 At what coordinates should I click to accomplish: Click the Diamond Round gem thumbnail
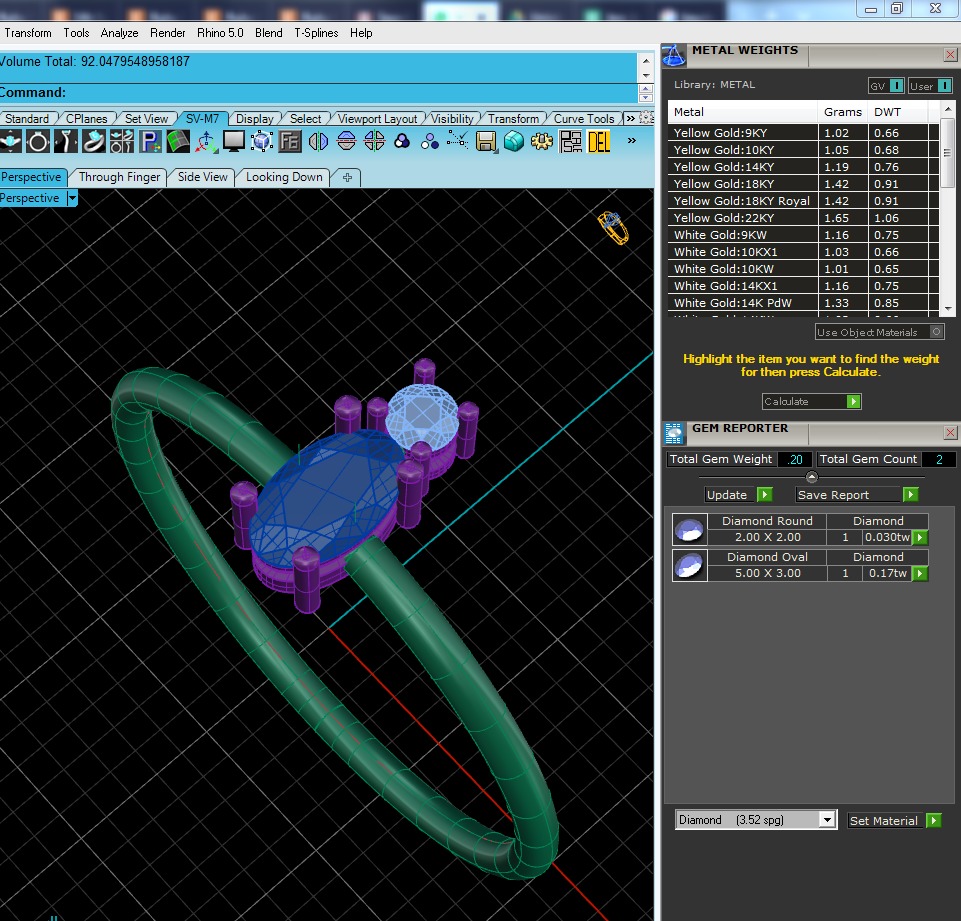(689, 530)
